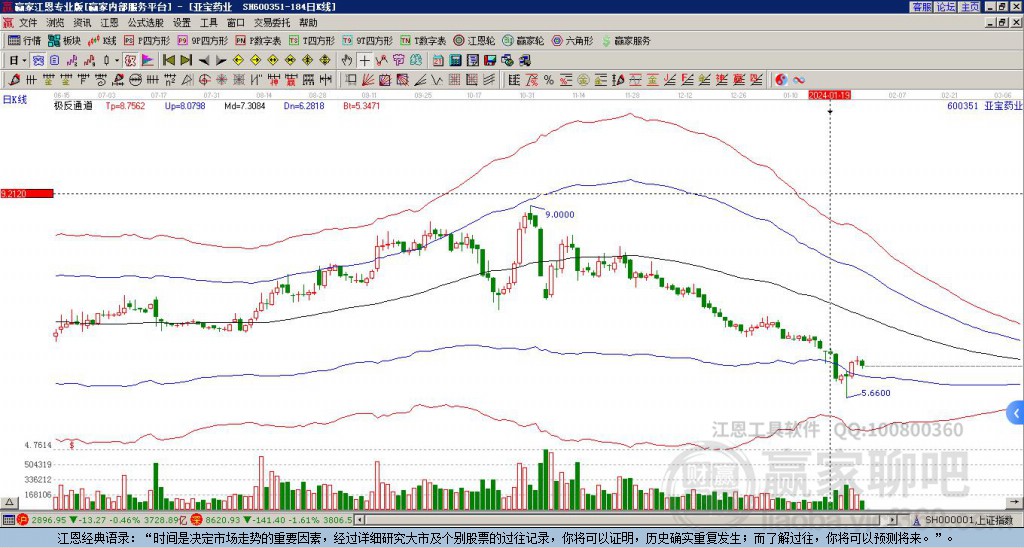Viewport: 1024px width, 548px height.
Task: Open the 主页 homepage link
Action: tap(970, 7)
